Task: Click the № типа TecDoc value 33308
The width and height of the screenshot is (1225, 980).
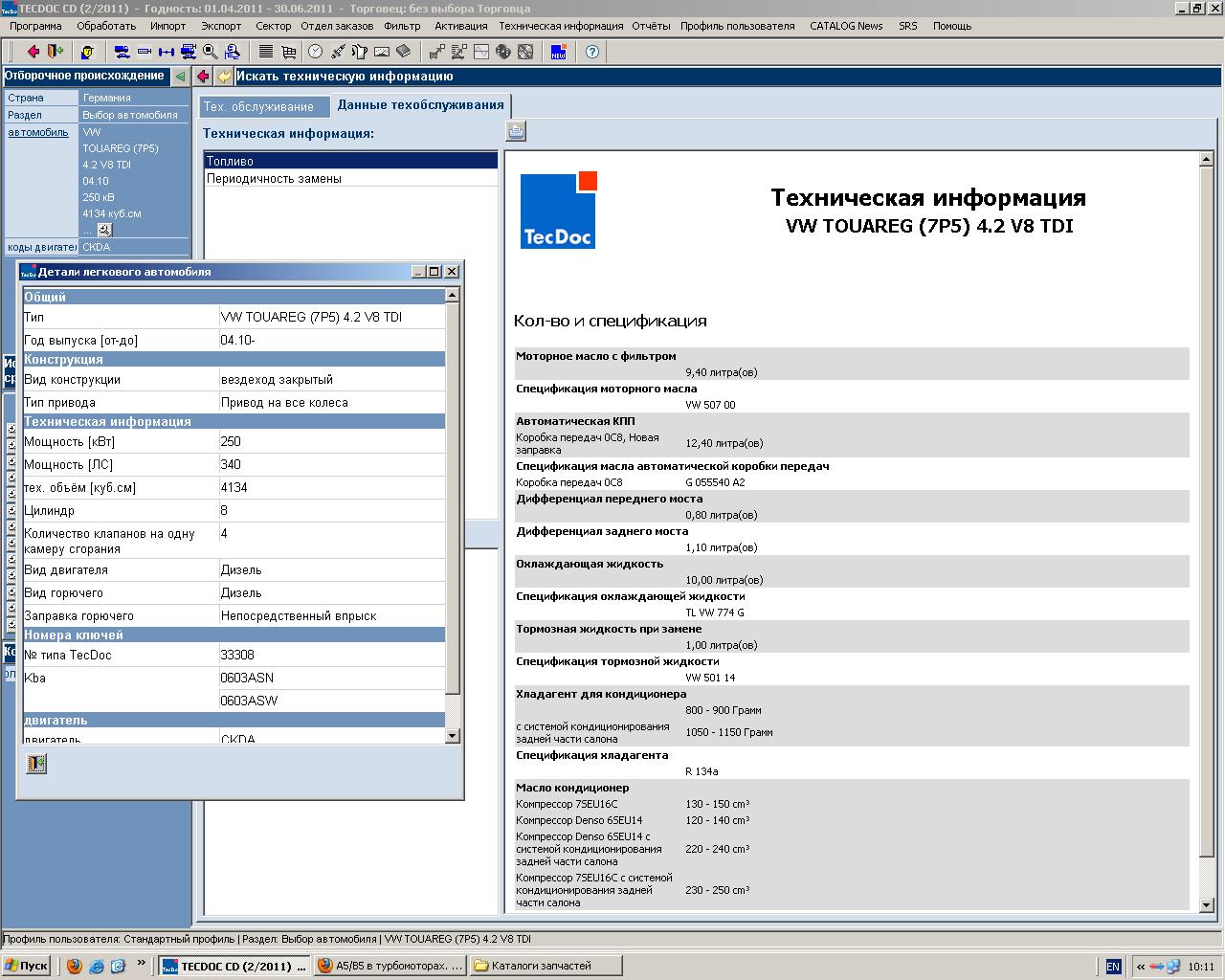Action: click(x=237, y=655)
